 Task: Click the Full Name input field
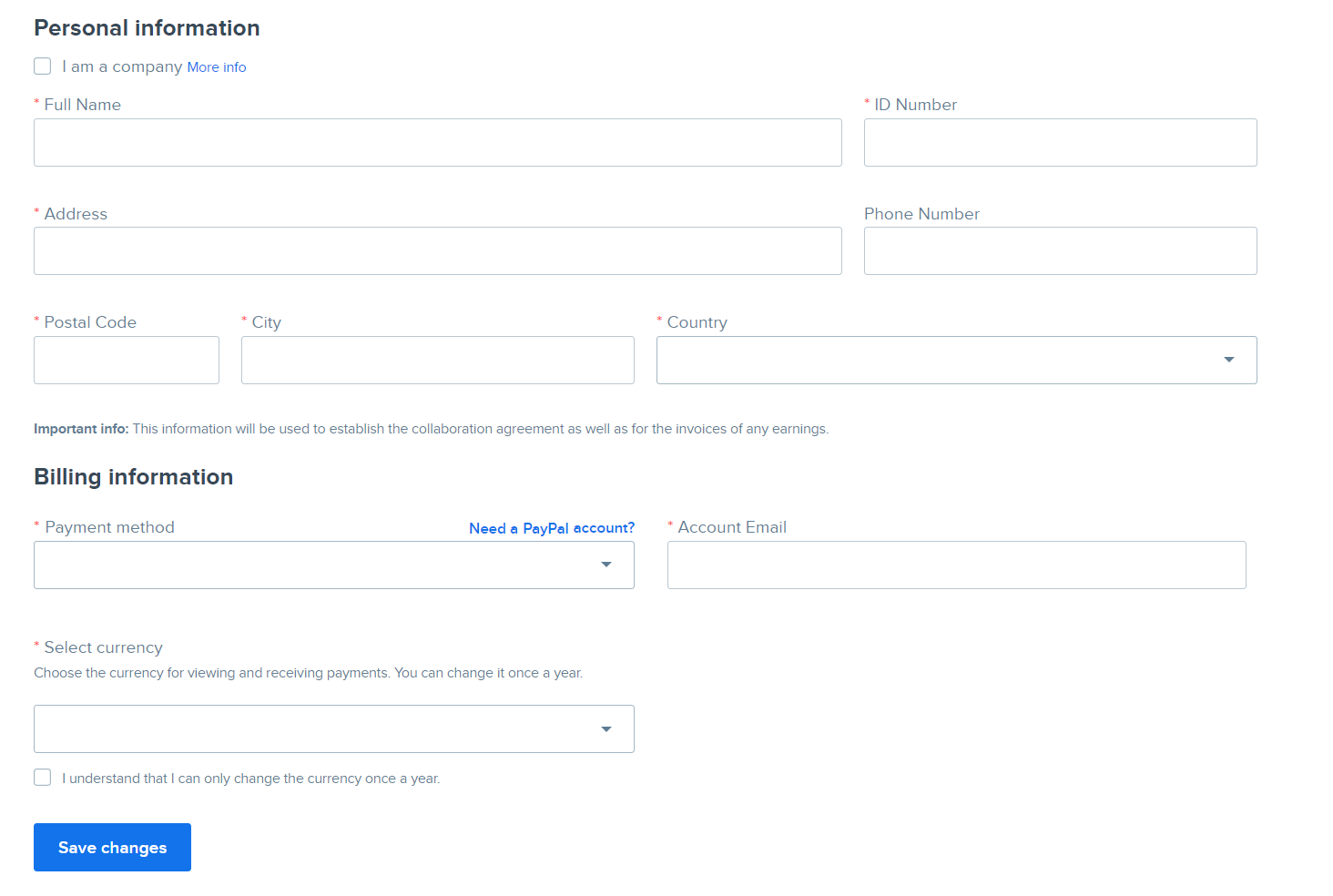[x=438, y=142]
